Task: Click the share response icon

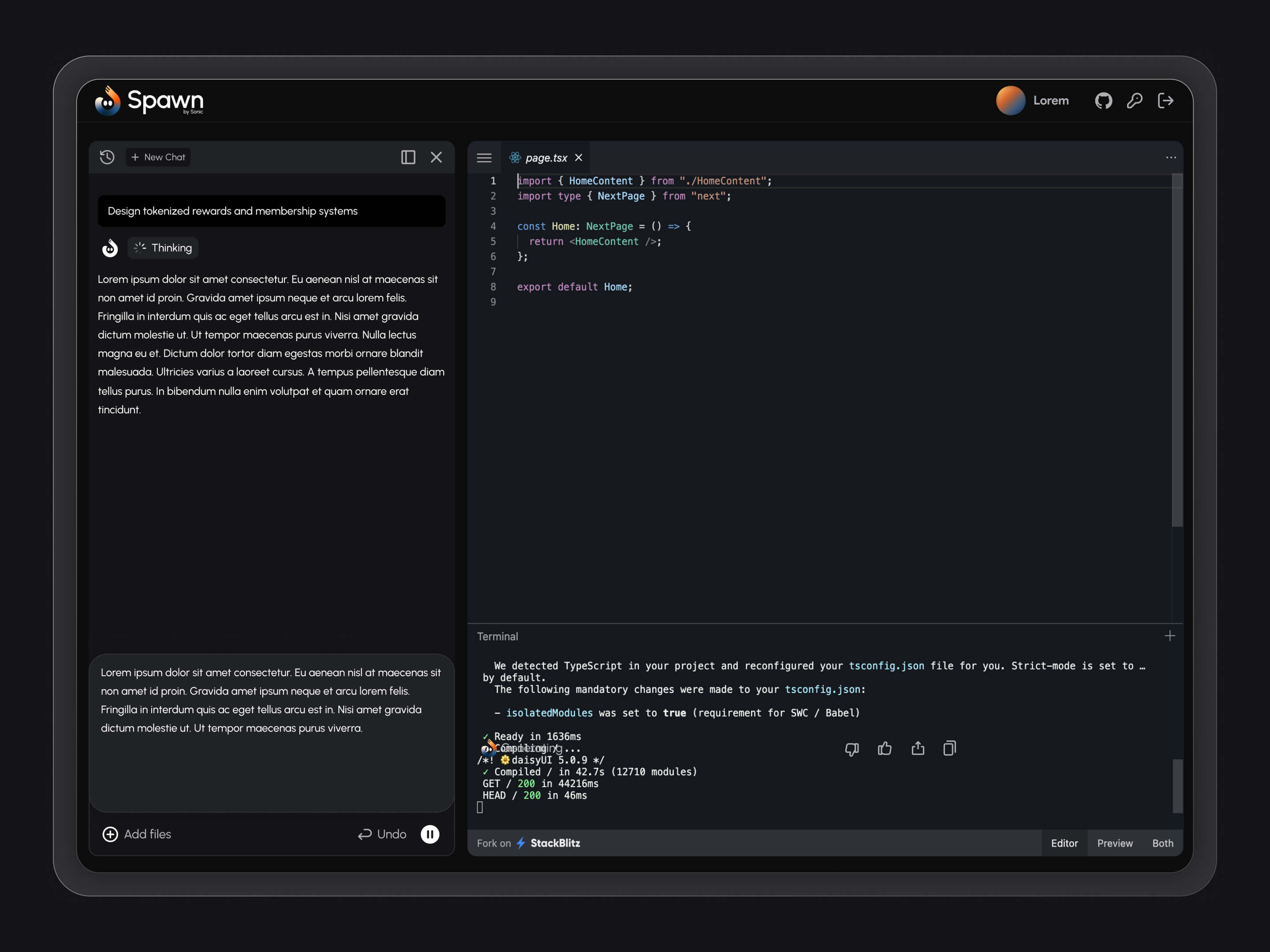Action: coord(918,749)
